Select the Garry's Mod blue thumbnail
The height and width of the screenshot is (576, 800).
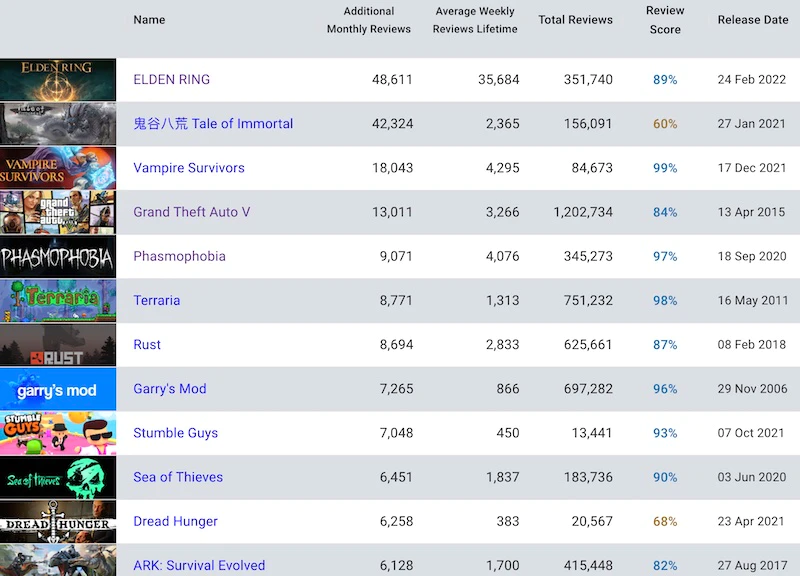[58, 389]
